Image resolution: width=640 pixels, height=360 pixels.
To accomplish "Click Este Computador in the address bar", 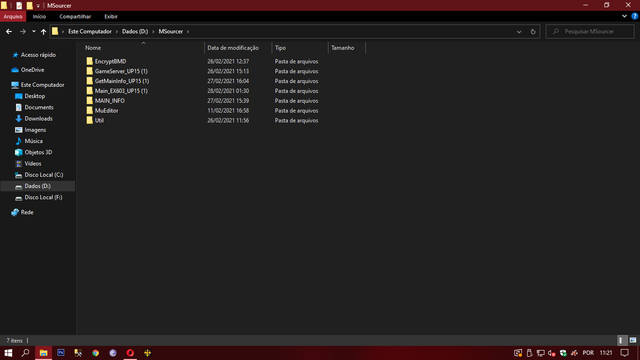I will tap(90, 31).
